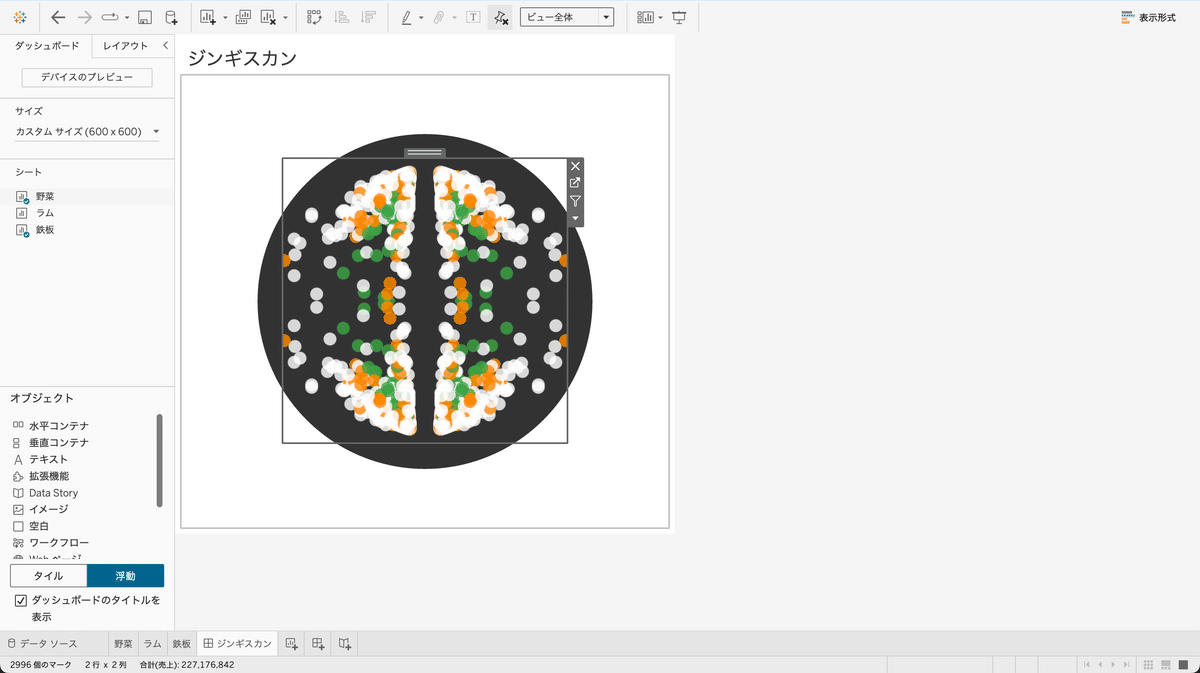
Task: Select the ワークフロー object
Action: pos(51,542)
